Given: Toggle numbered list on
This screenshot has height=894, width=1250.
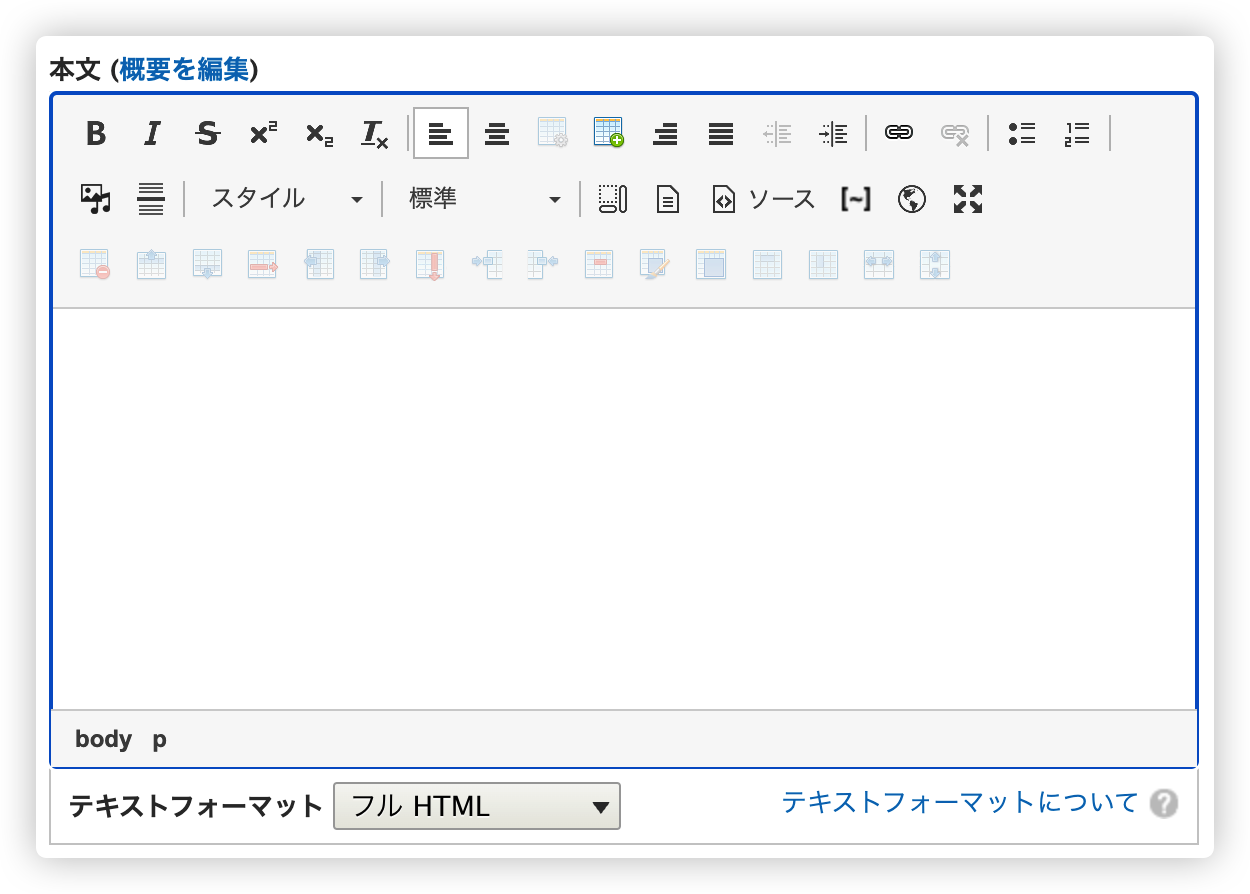Looking at the screenshot, I should tap(1076, 133).
